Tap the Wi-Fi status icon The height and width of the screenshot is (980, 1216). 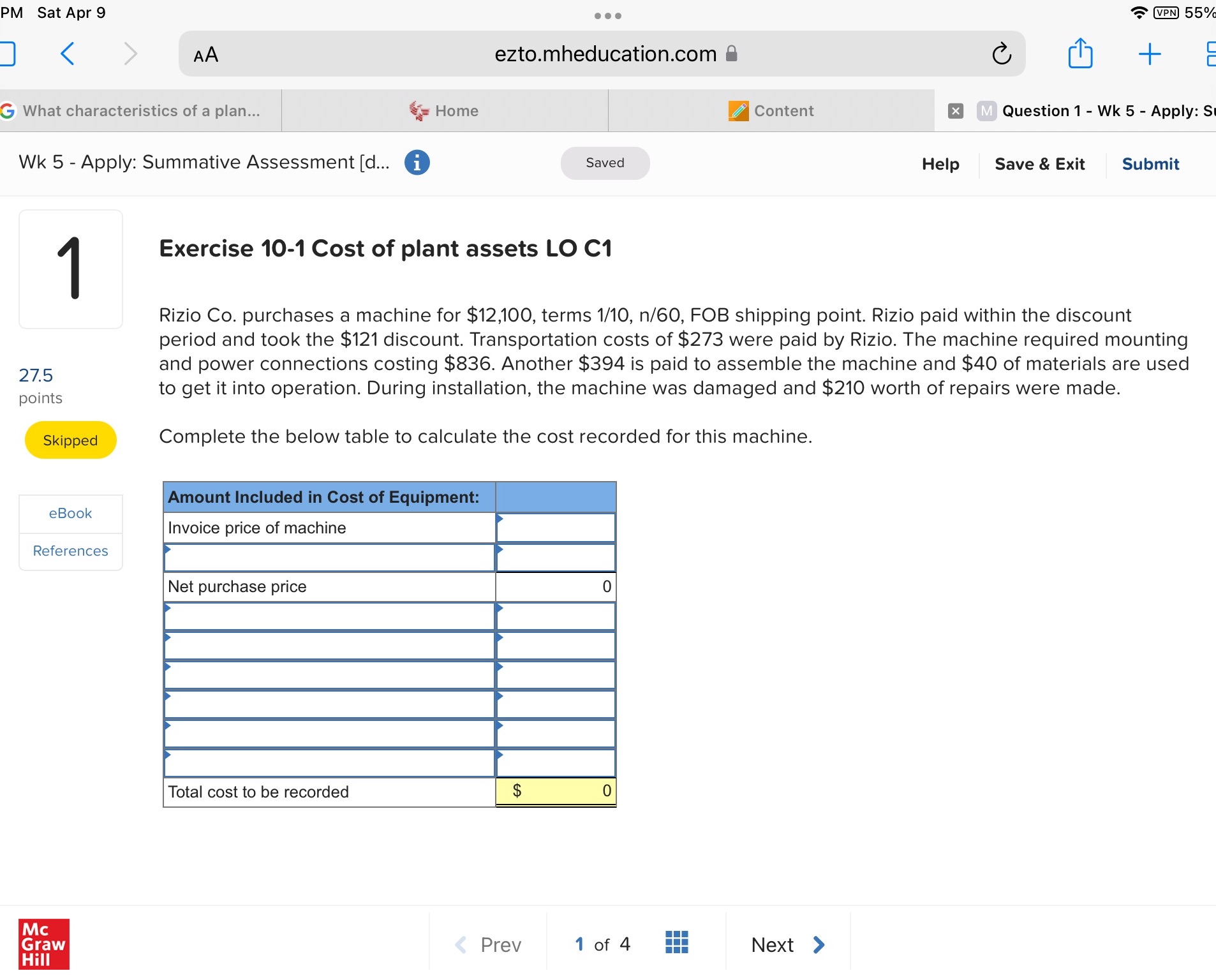(1138, 13)
